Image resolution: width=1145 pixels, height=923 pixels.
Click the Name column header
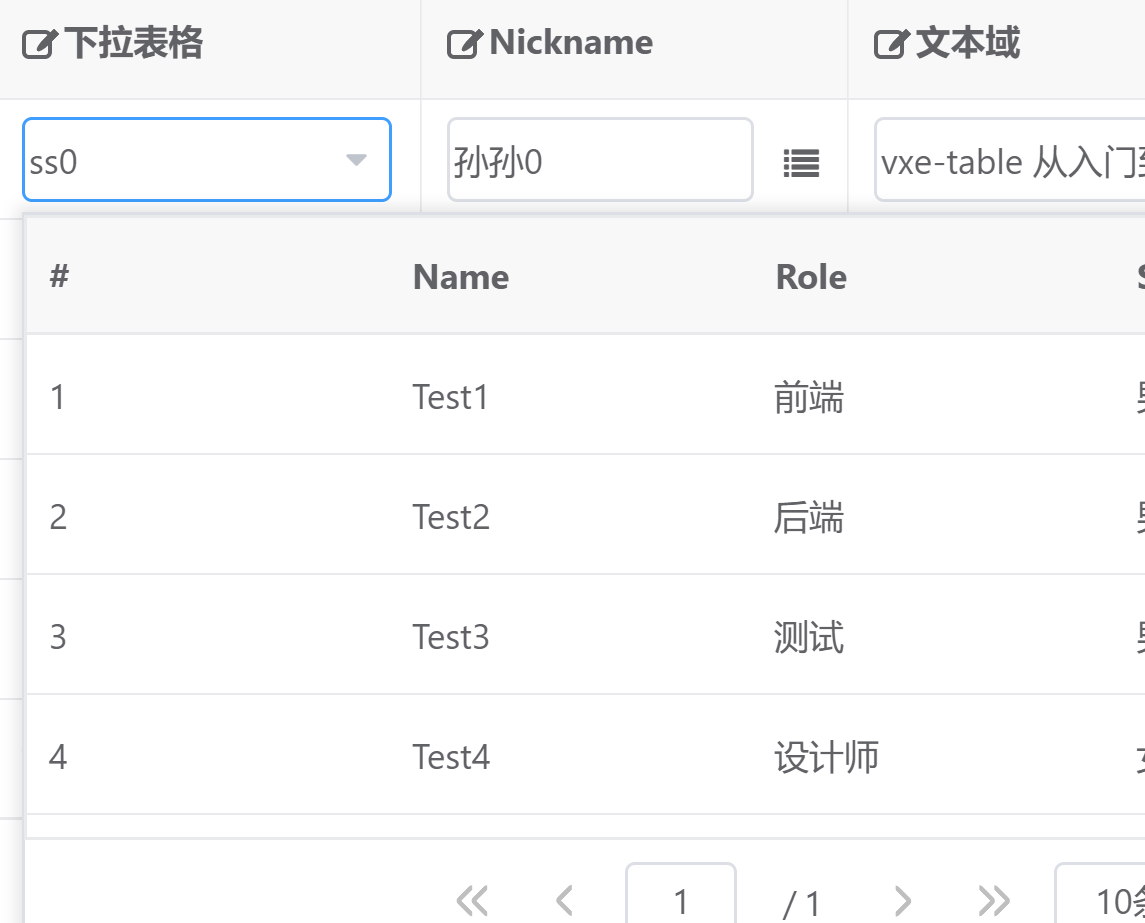pyautogui.click(x=460, y=277)
